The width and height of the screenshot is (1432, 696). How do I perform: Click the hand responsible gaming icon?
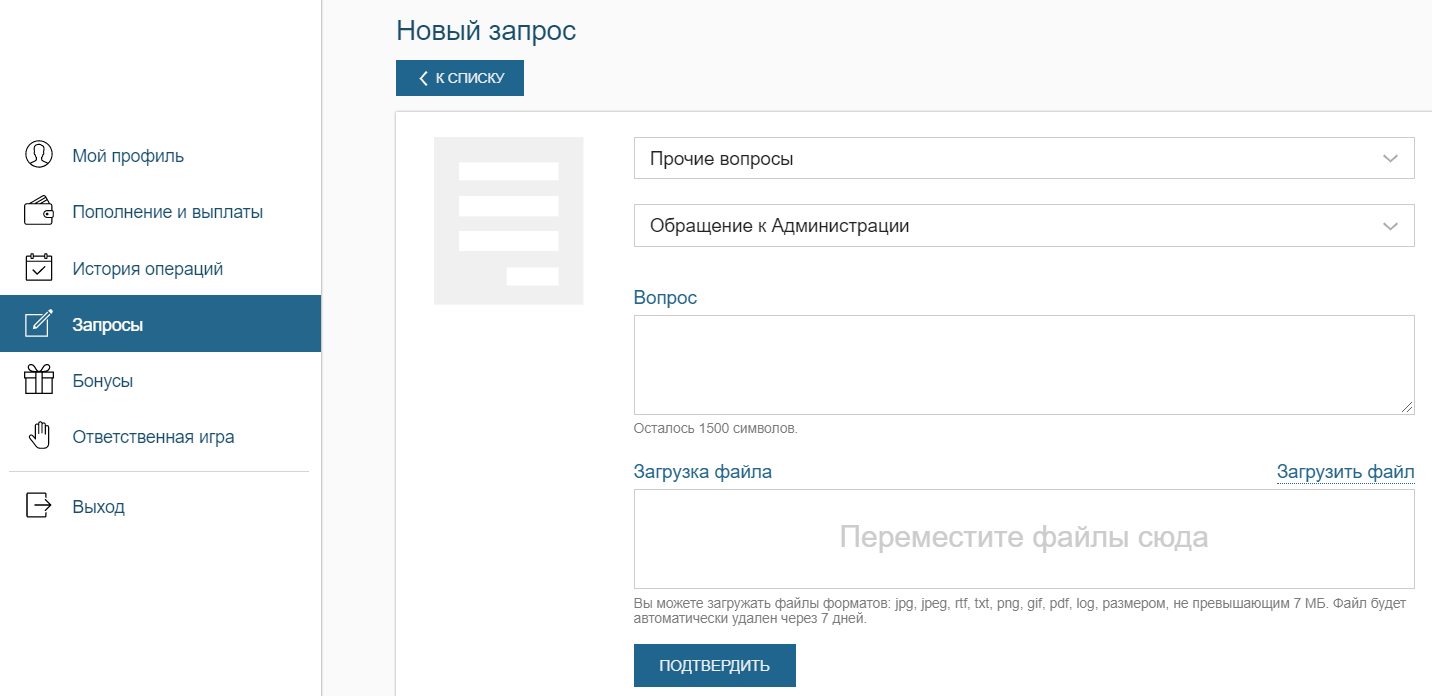pyautogui.click(x=38, y=436)
